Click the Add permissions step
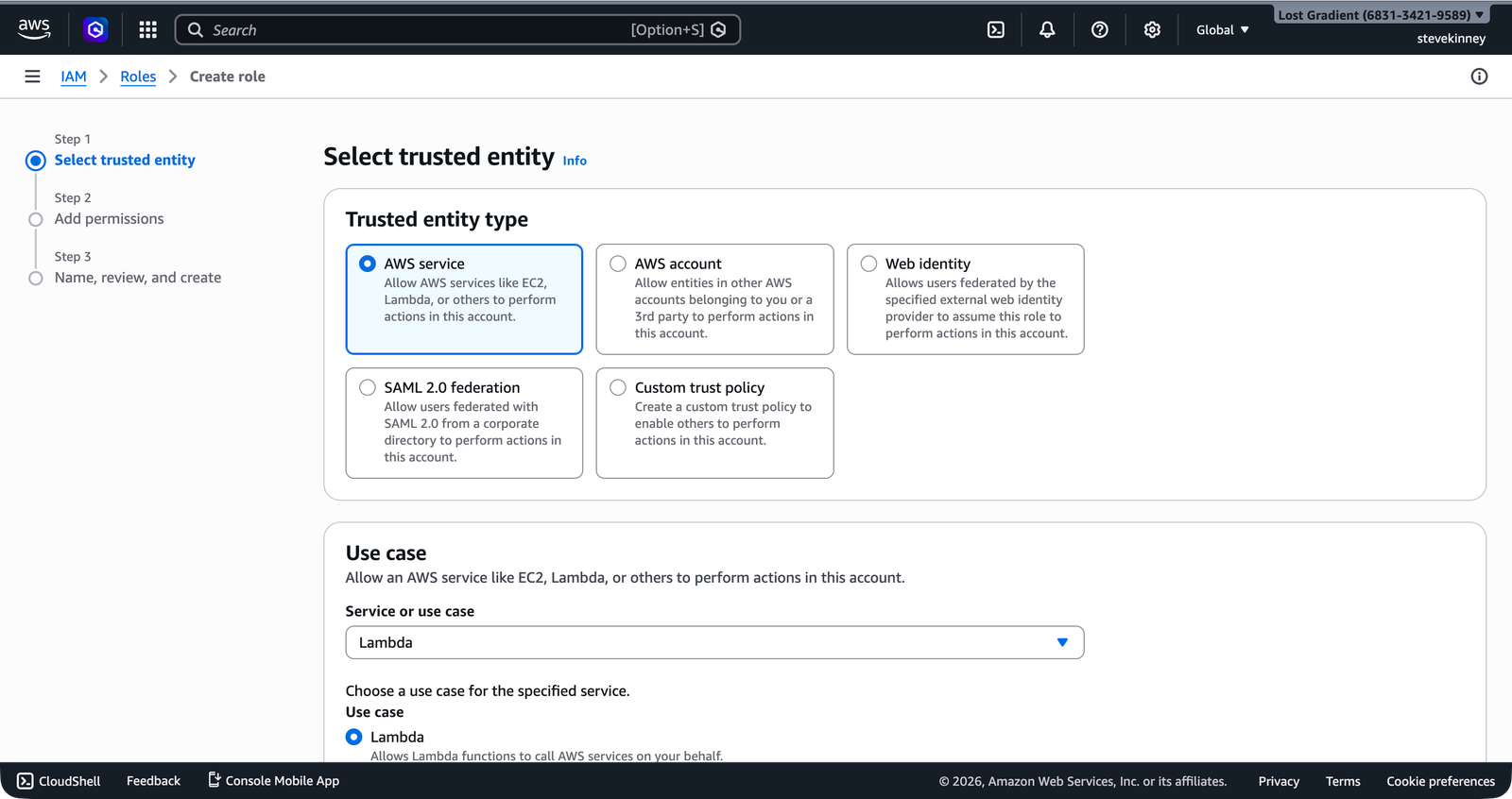This screenshot has width=1512, height=799. click(109, 219)
